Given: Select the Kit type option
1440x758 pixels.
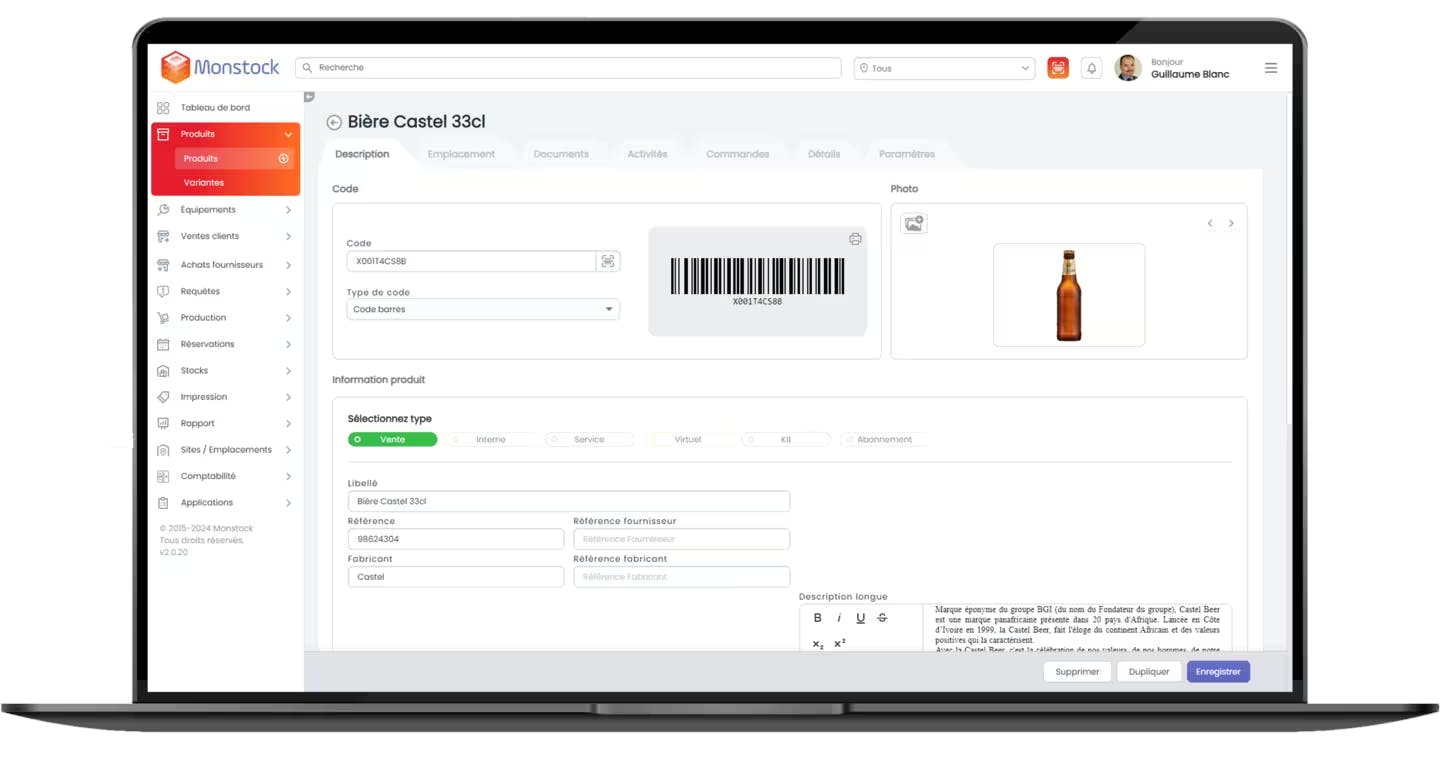Looking at the screenshot, I should tap(786, 439).
